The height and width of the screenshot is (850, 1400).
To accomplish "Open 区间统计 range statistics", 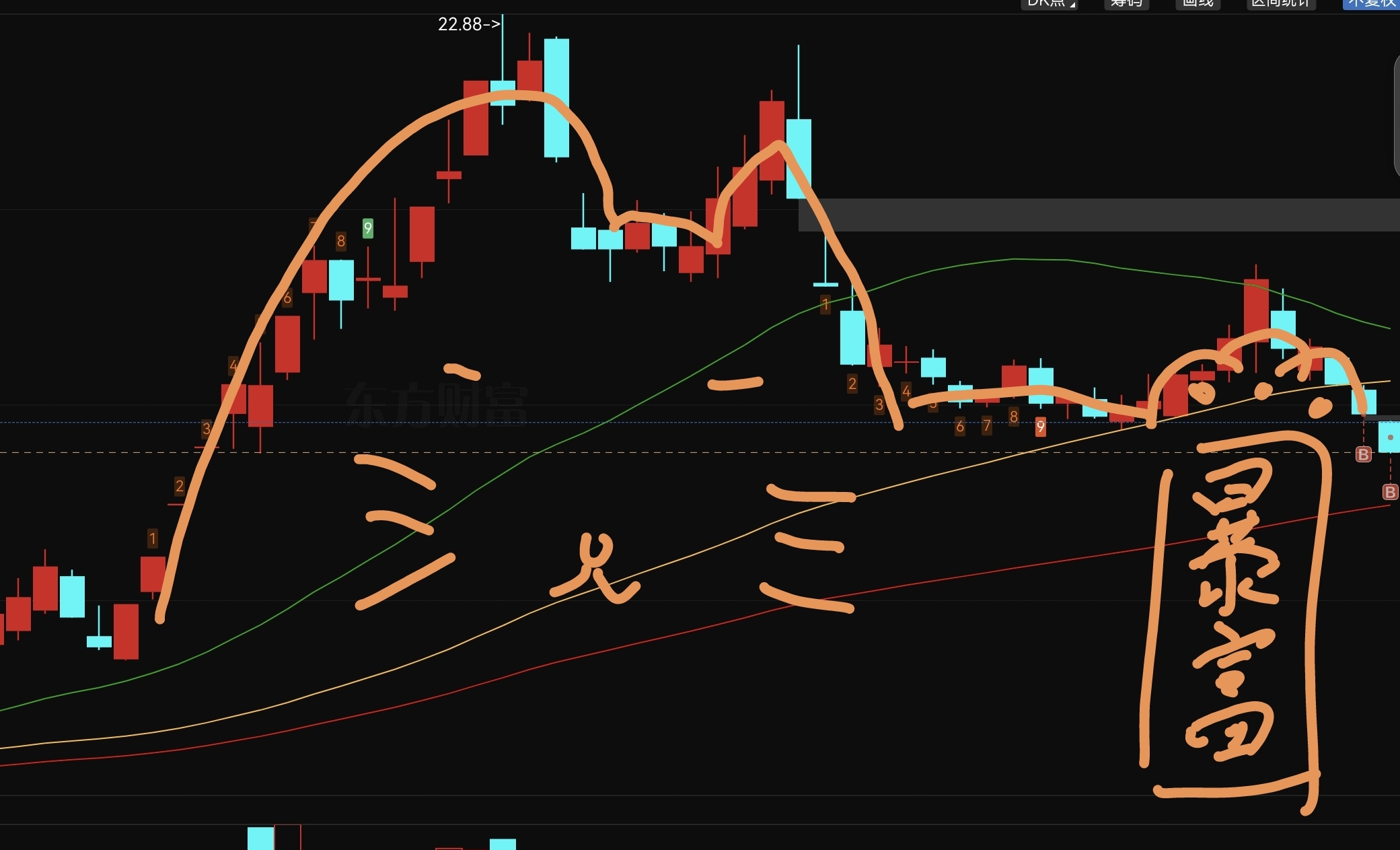I will (x=1280, y=3).
